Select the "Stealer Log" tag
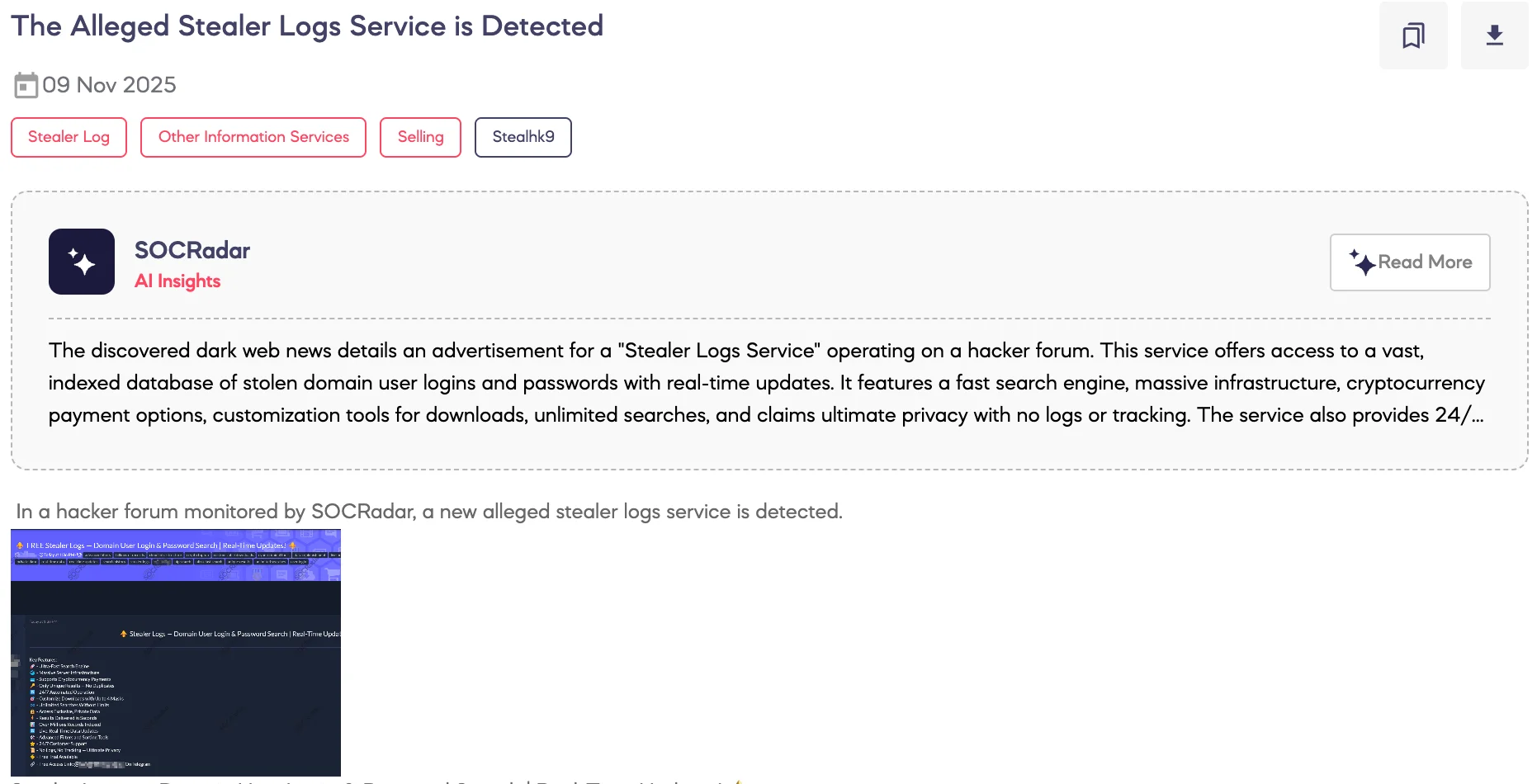The image size is (1537, 784). coord(69,137)
